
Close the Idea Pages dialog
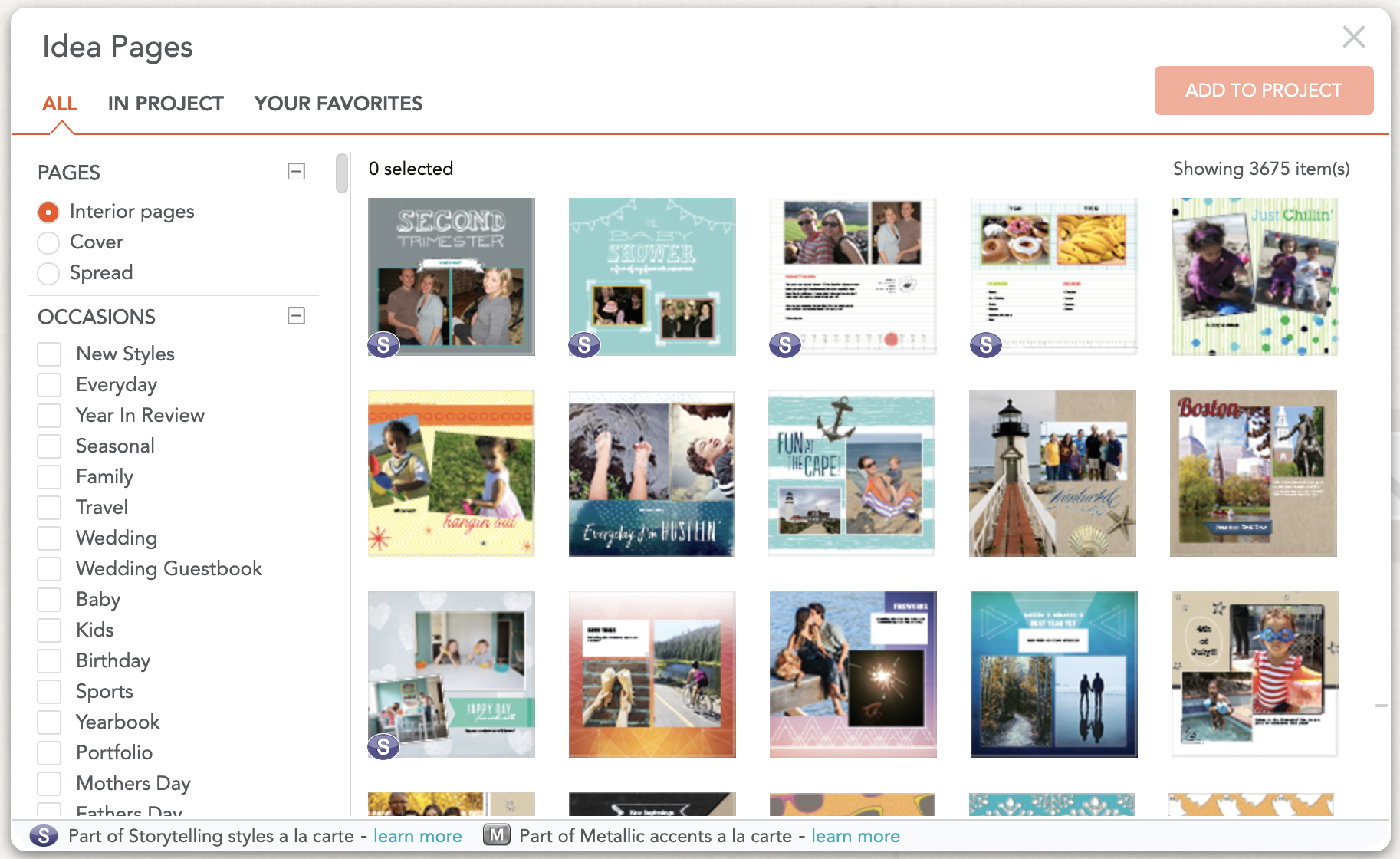coord(1354,36)
